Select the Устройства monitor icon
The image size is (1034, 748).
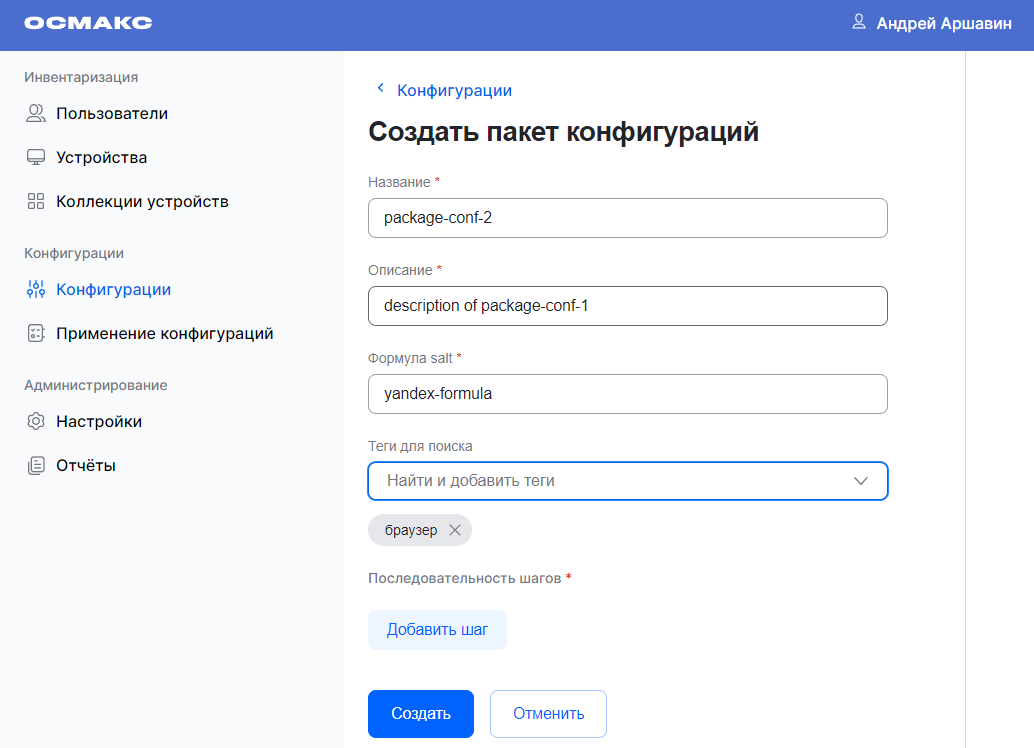tap(36, 157)
